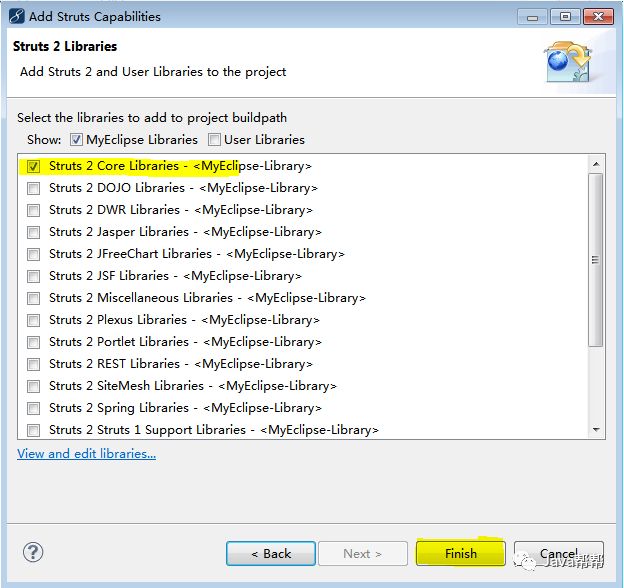The height and width of the screenshot is (588, 624).
Task: Check Struts 2 Jasper Libraries checkbox
Action: point(33,232)
